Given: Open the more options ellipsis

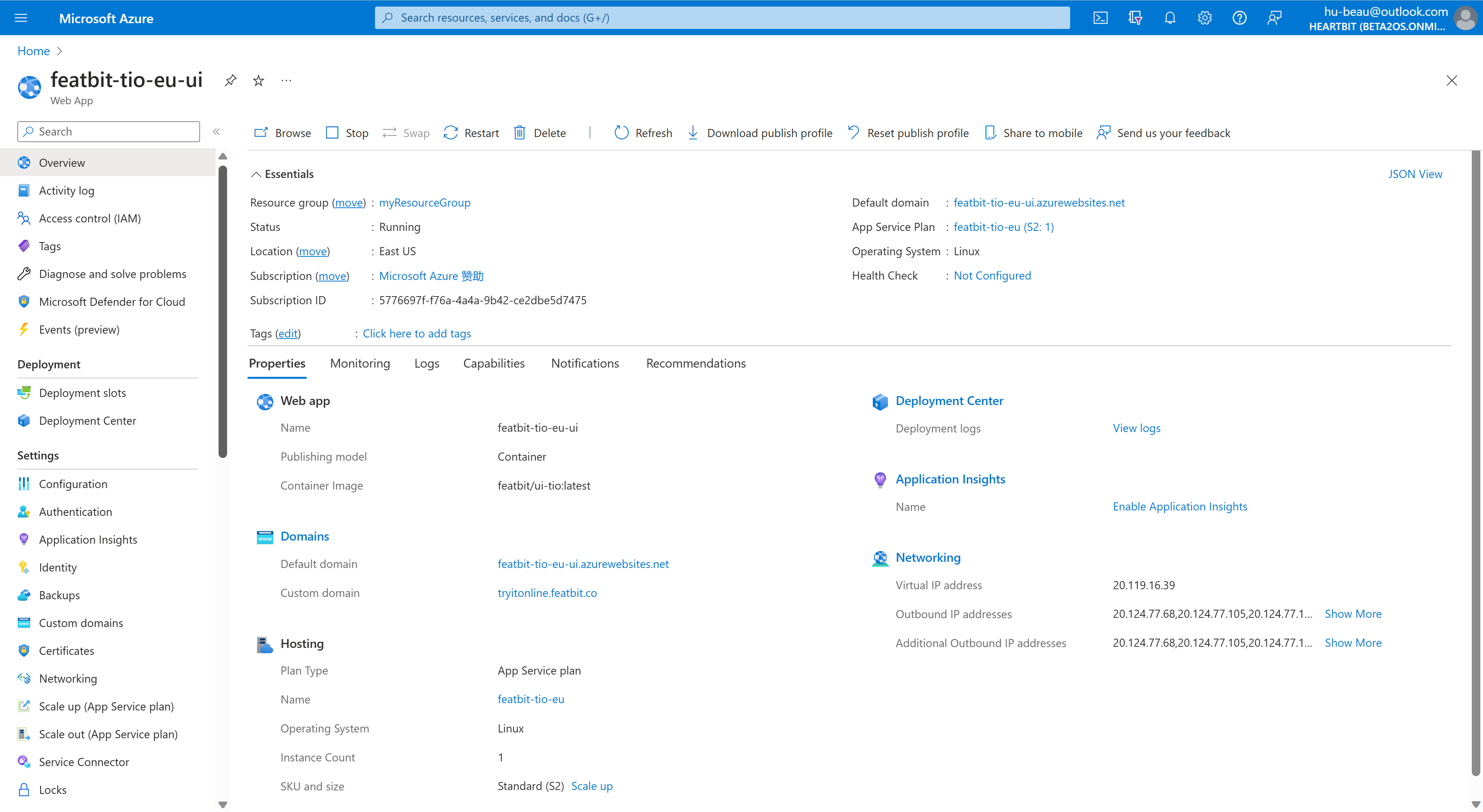Looking at the screenshot, I should click(x=286, y=81).
